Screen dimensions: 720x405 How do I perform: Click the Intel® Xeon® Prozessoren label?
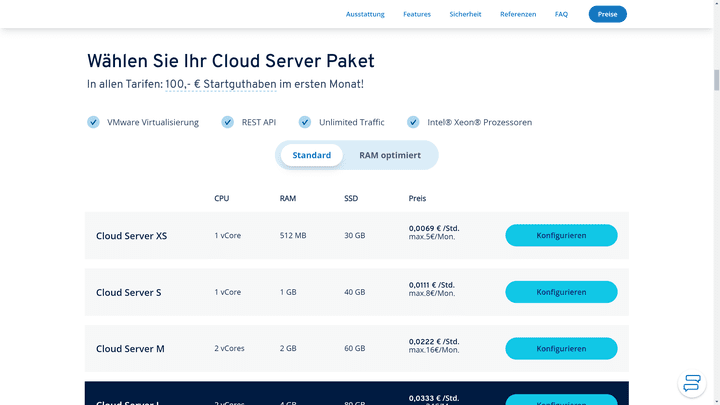click(480, 123)
